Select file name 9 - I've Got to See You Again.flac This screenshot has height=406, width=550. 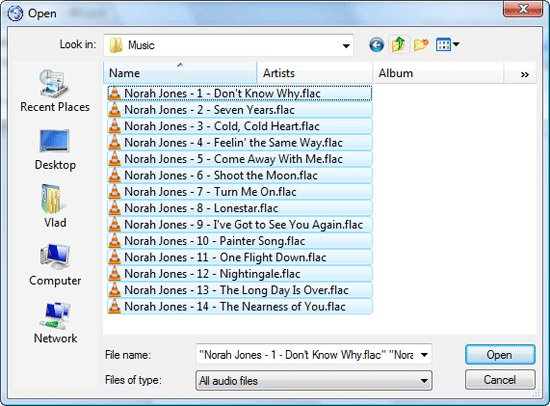click(244, 225)
